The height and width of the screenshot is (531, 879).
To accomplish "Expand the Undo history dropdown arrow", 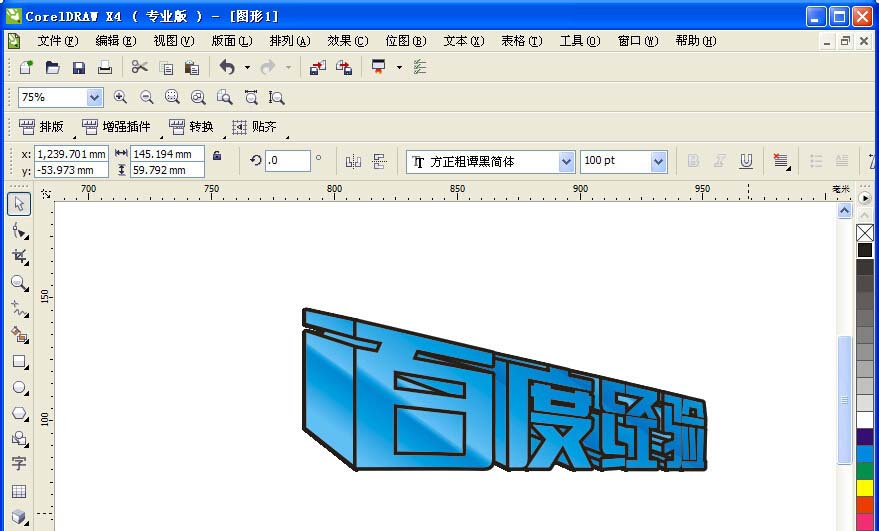I will (247, 68).
